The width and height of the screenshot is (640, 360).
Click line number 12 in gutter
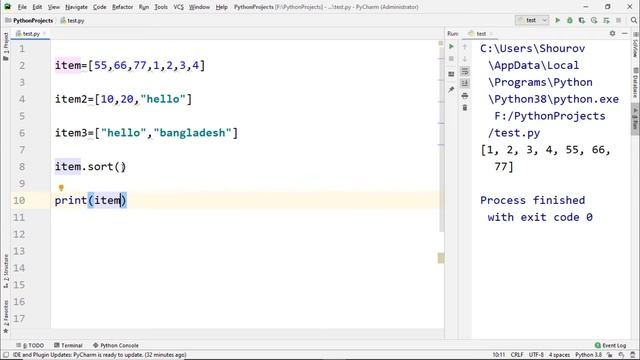click(x=19, y=234)
